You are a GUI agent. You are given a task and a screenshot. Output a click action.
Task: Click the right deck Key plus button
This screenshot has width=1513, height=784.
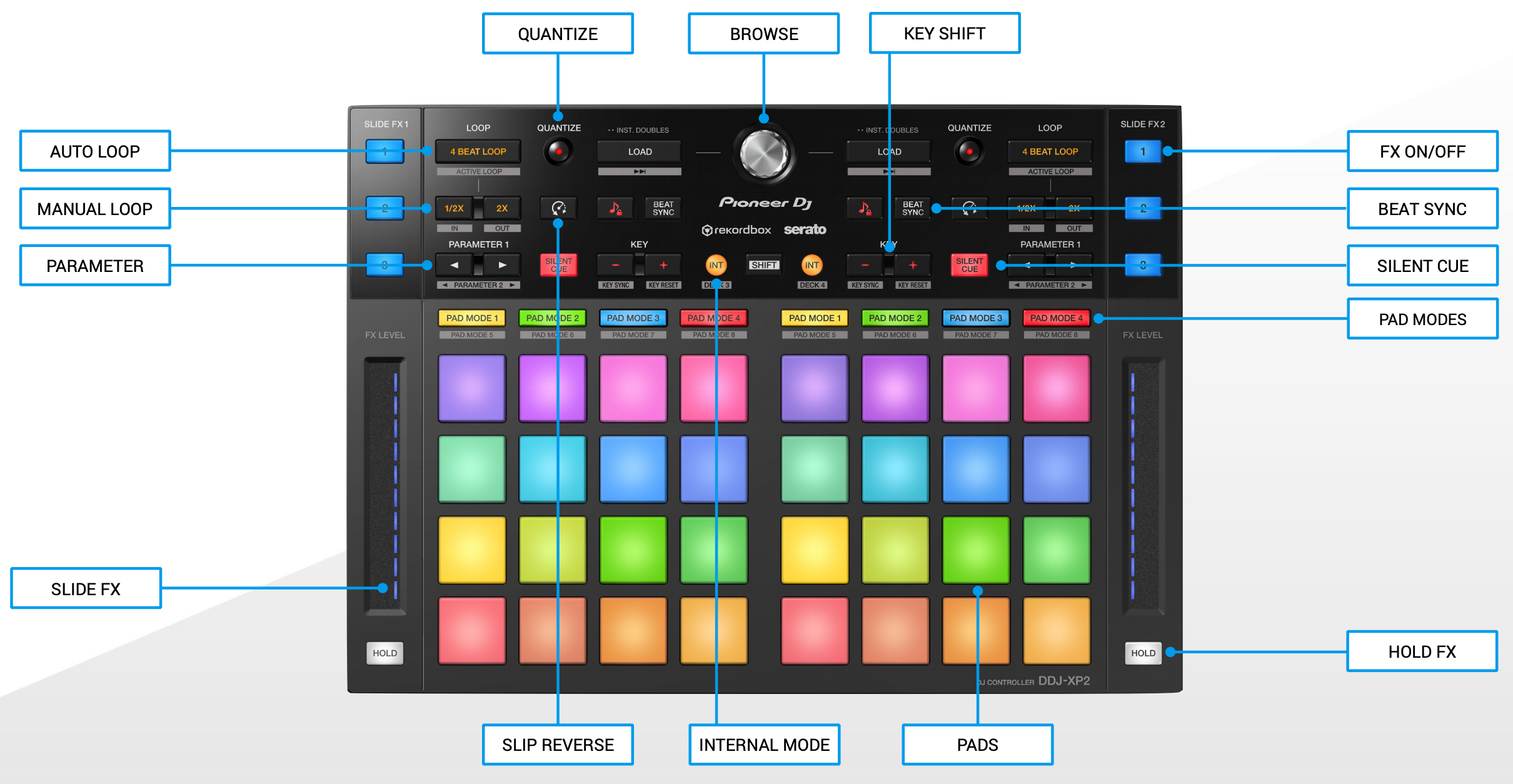(913, 265)
